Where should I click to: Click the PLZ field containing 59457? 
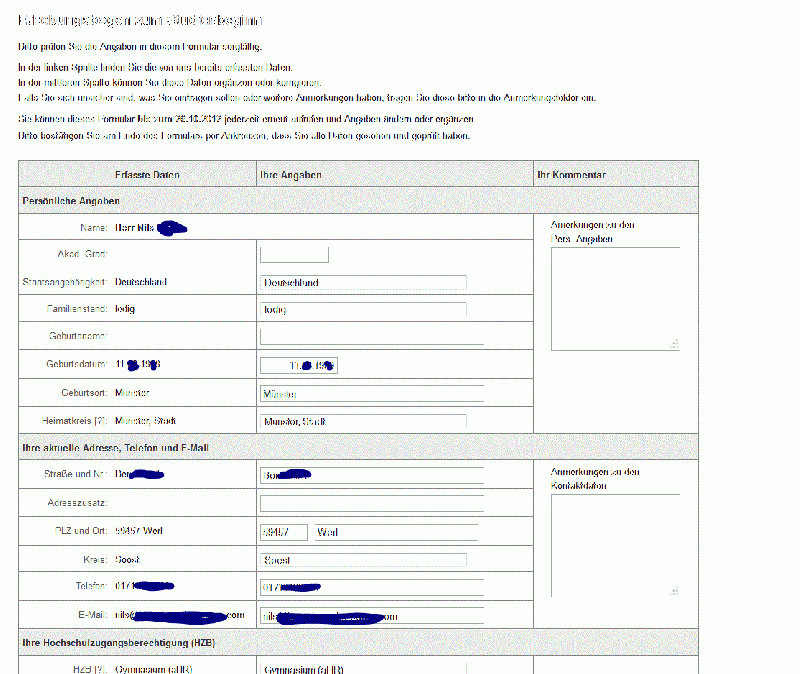(x=284, y=532)
